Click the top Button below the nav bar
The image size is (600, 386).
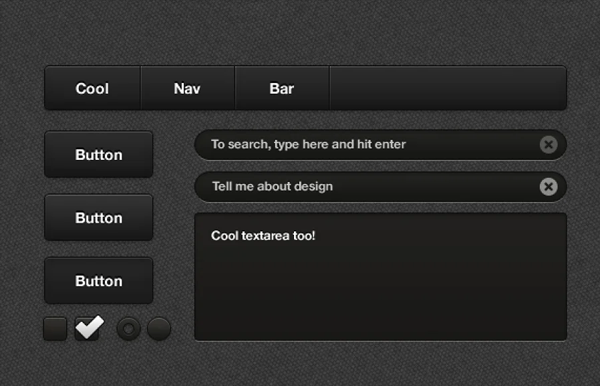tap(99, 155)
